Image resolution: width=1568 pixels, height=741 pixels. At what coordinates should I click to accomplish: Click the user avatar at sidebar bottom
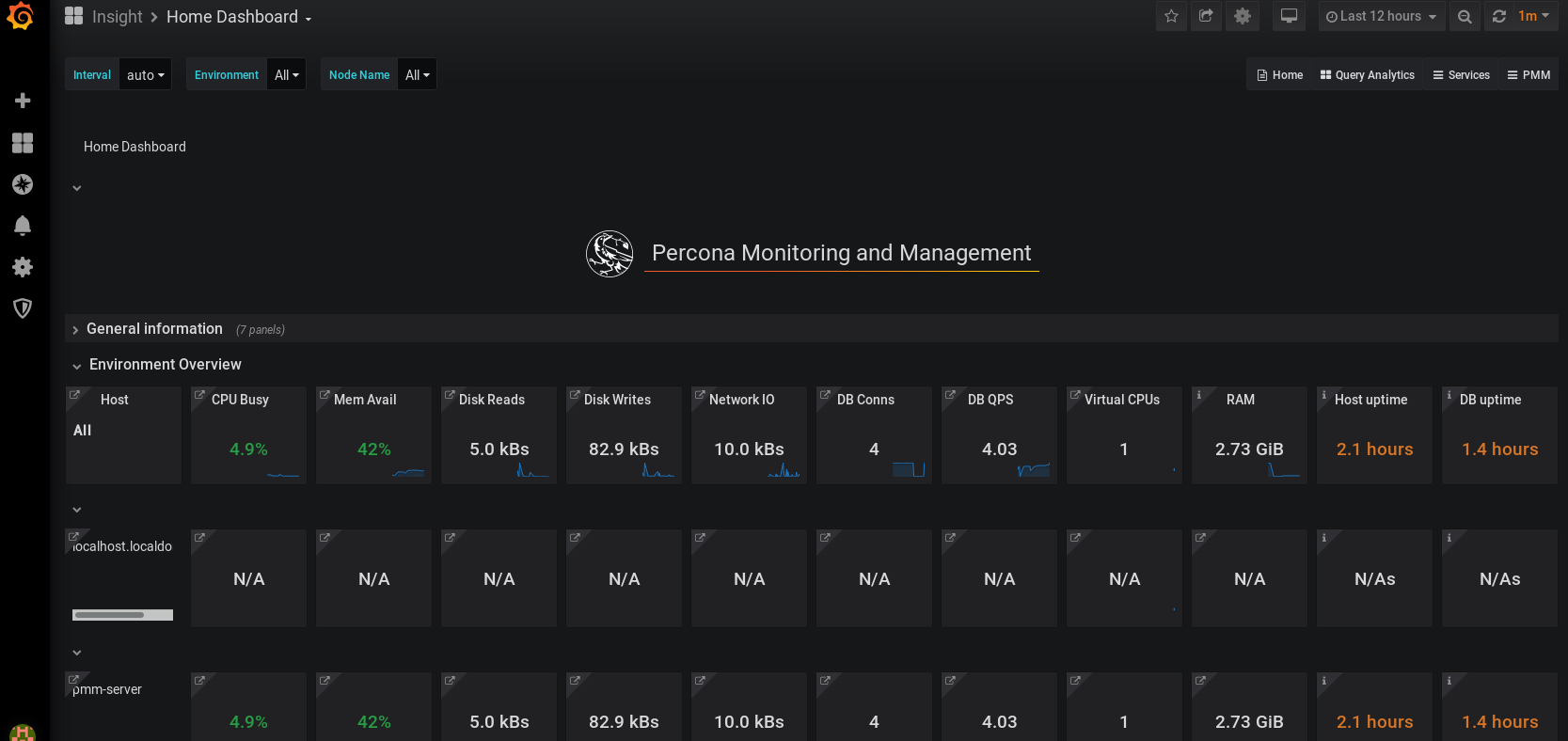tap(23, 733)
